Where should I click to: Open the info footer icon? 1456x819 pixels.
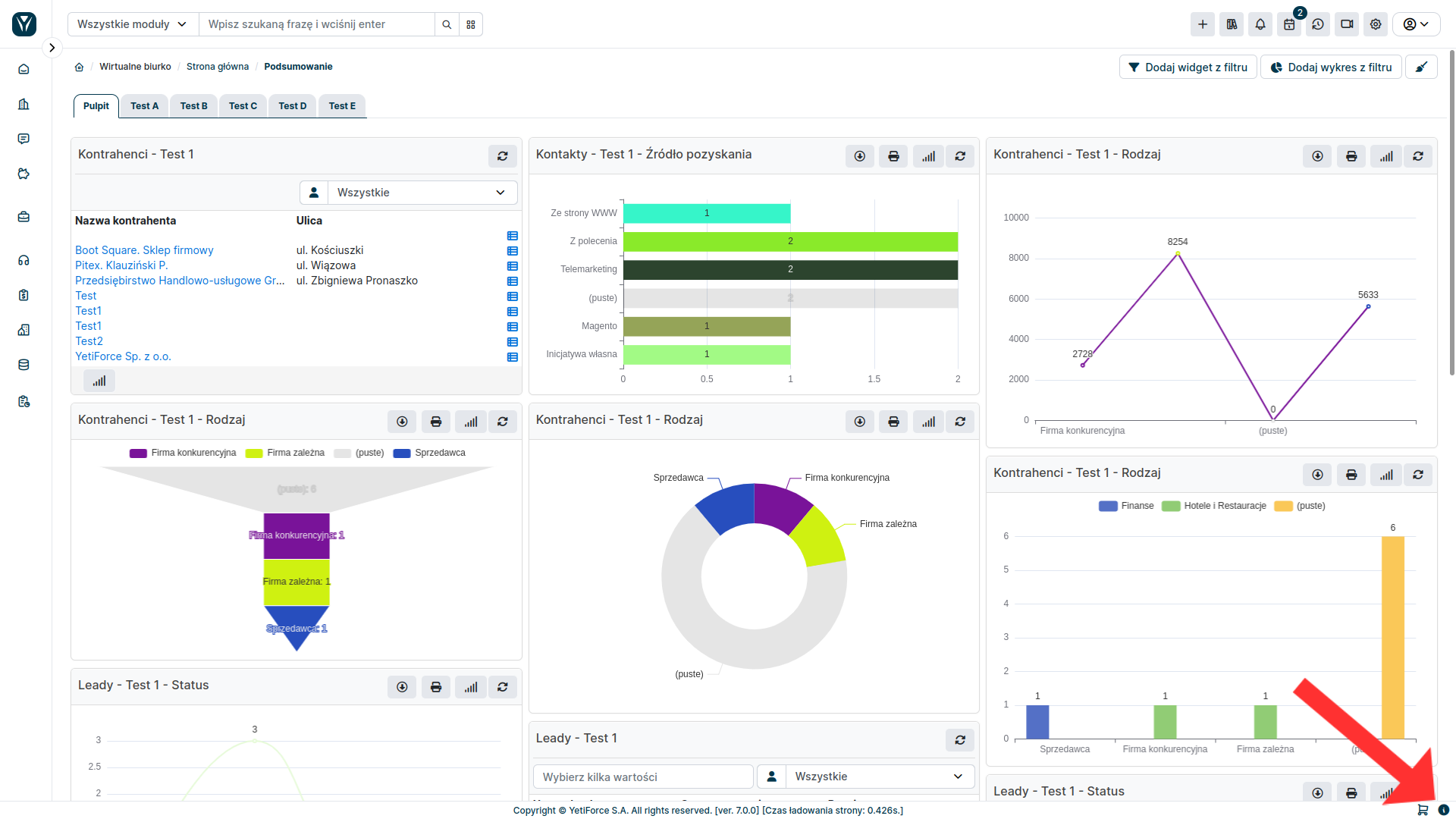(1444, 810)
